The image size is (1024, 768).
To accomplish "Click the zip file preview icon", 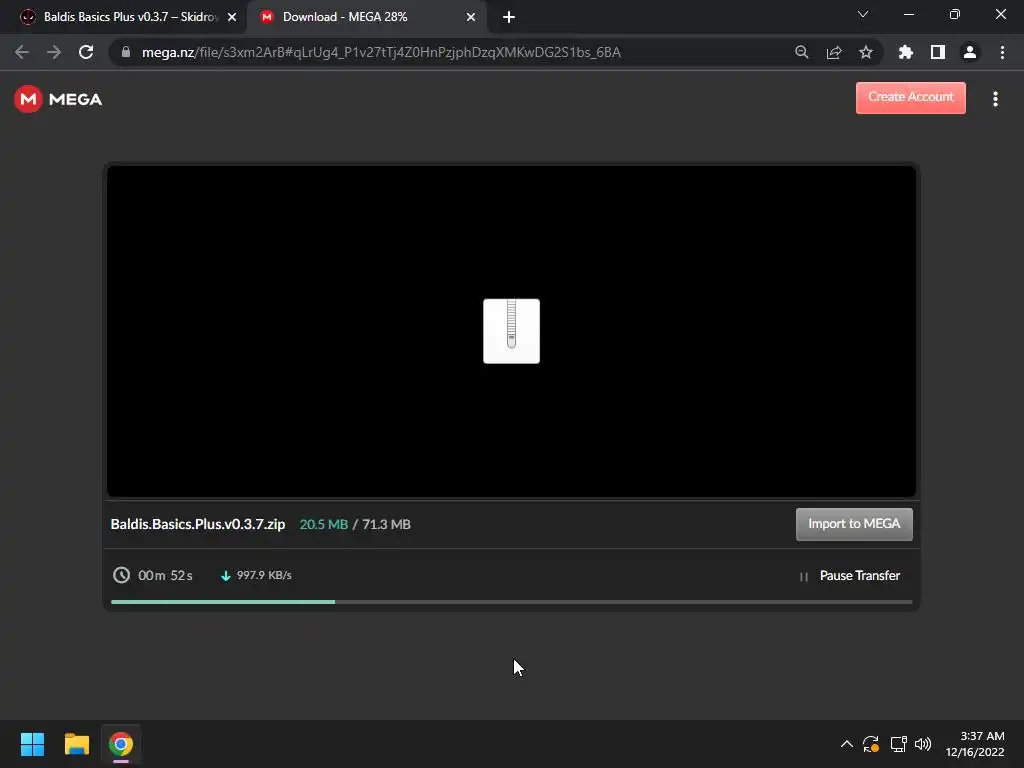I will (x=511, y=331).
